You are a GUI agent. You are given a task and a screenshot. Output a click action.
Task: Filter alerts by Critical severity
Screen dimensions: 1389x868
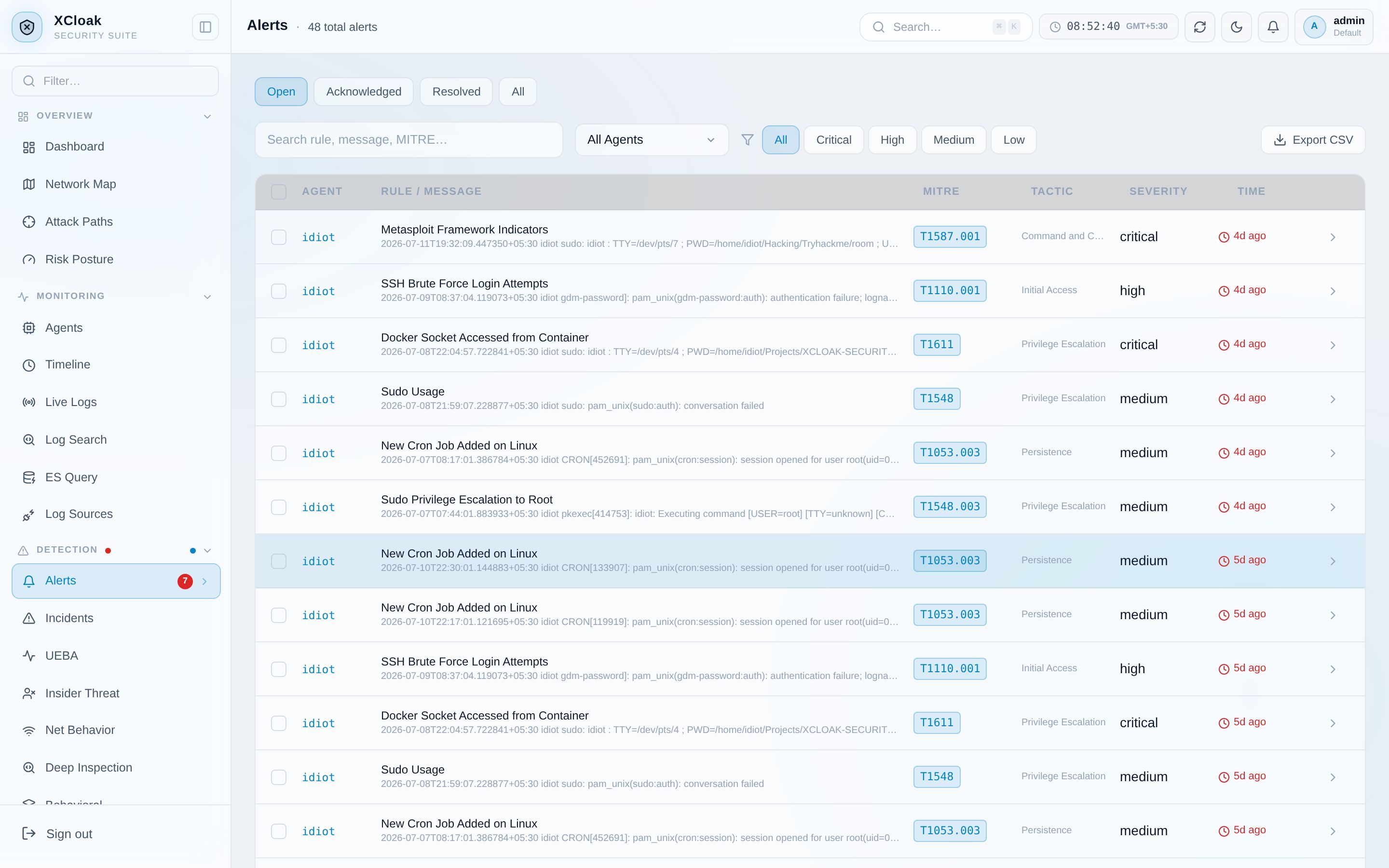pos(833,139)
